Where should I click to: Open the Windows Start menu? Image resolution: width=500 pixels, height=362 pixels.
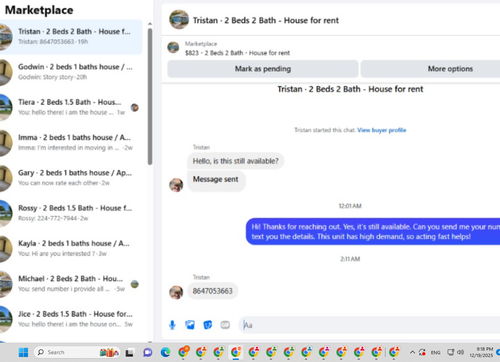[x=23, y=352]
